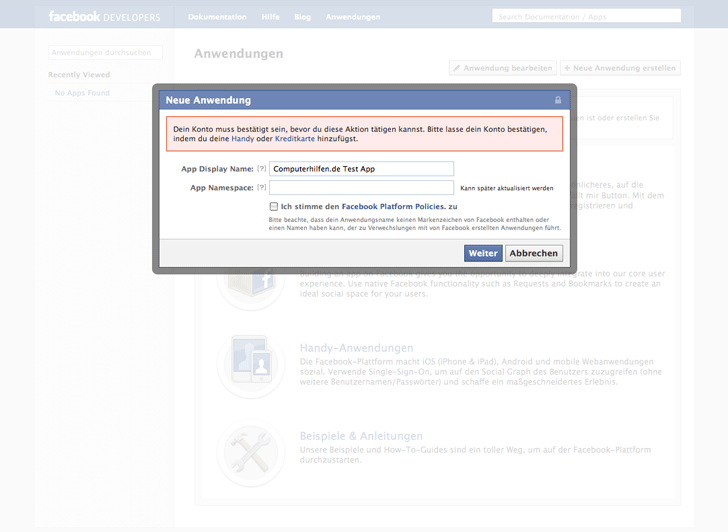Click the lock icon in dialog header
Screen dimensions: 728x532
[558, 100]
